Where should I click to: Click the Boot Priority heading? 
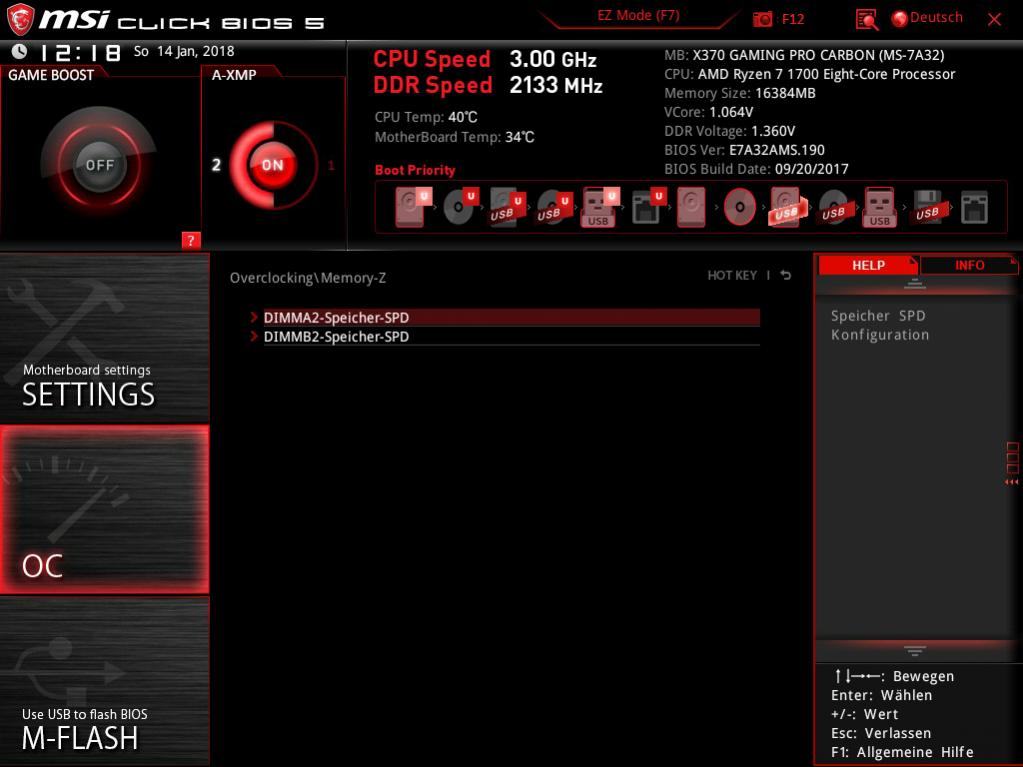tap(415, 170)
